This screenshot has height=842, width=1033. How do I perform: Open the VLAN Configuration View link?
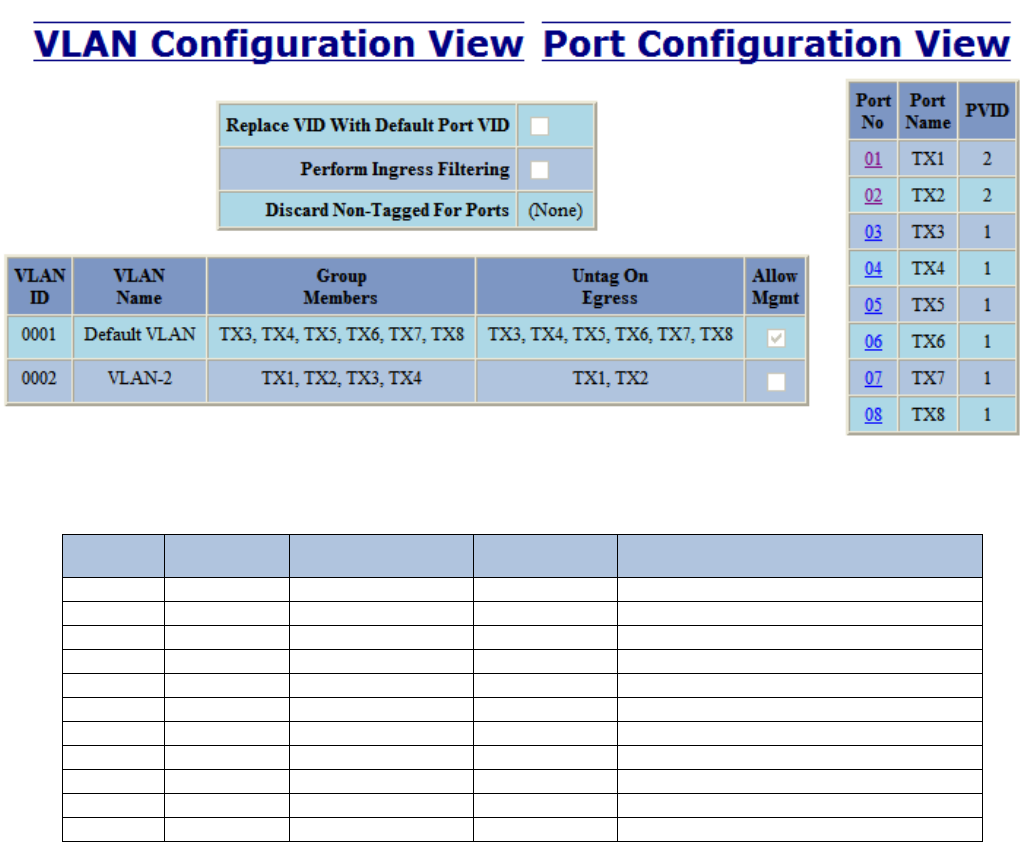point(279,43)
